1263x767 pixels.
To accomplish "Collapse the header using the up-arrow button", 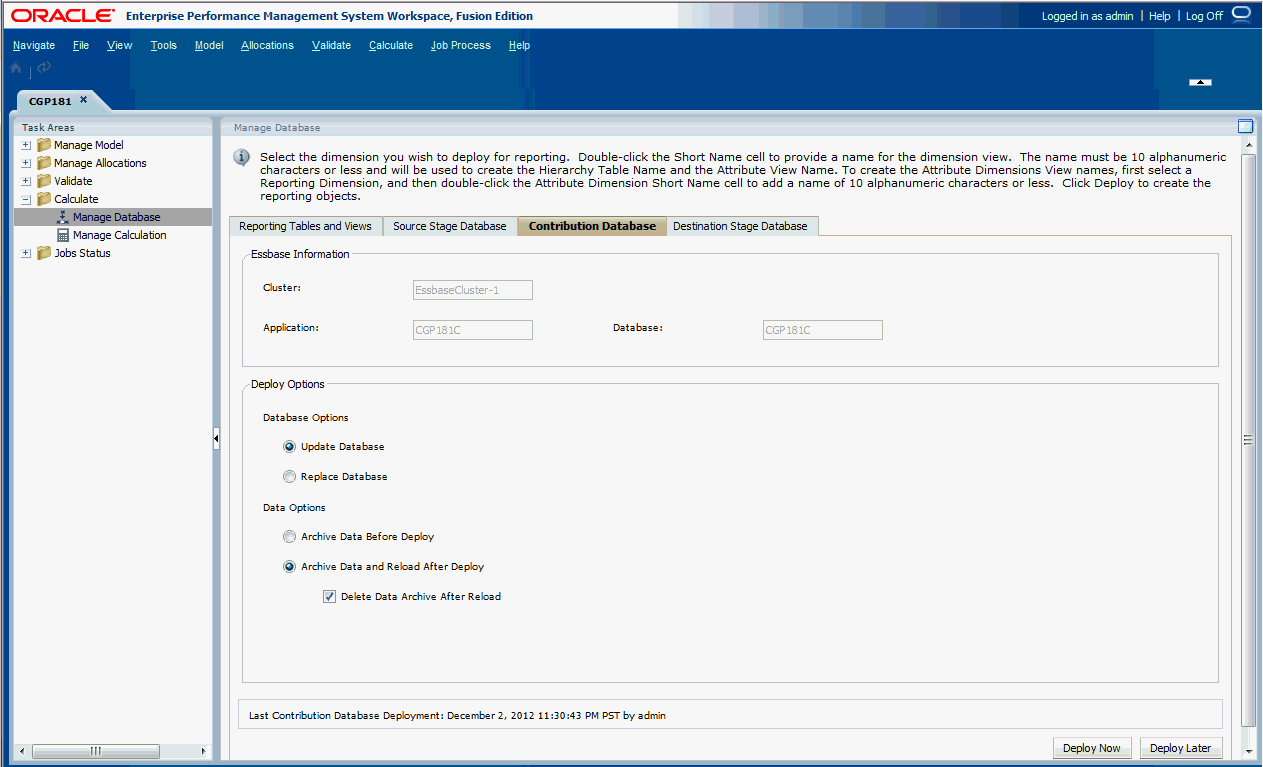I will coord(1200,82).
